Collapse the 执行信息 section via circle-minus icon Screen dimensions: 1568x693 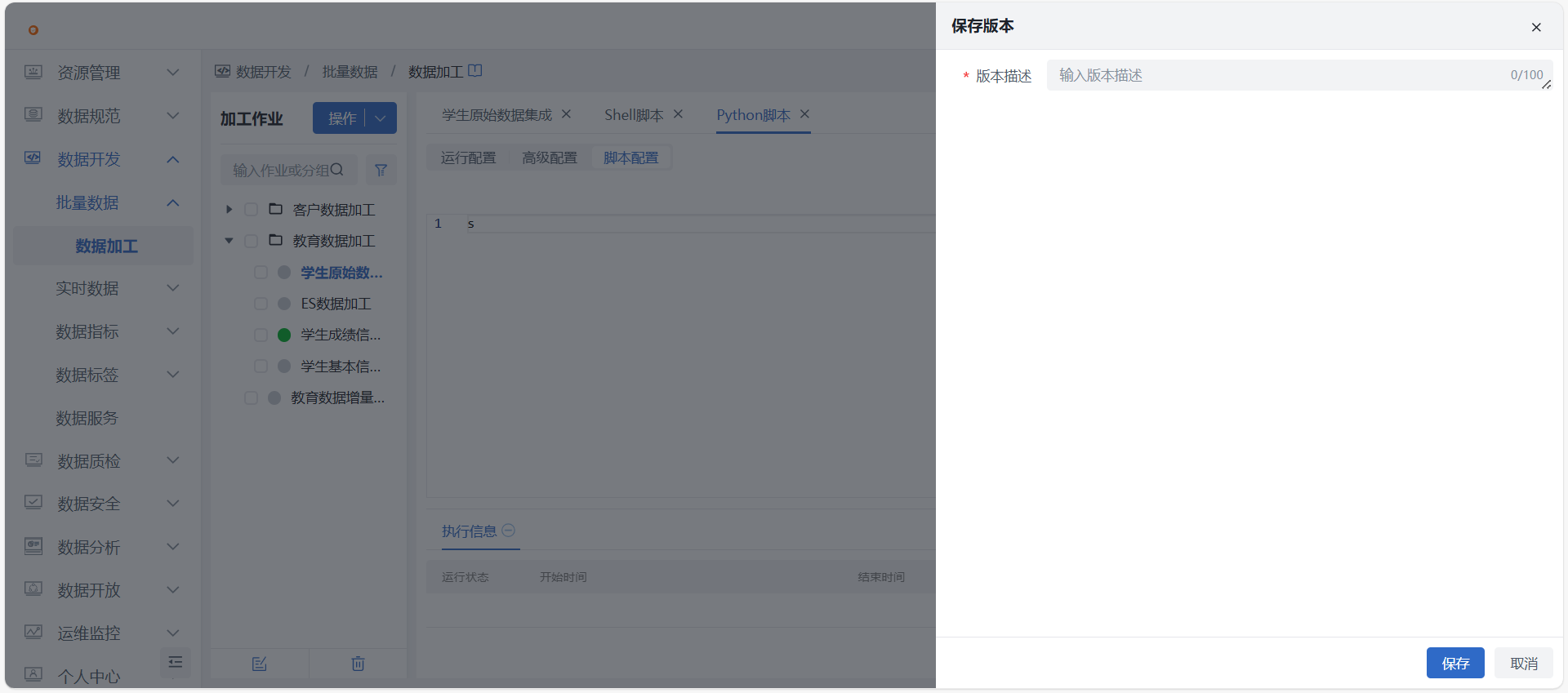(508, 531)
